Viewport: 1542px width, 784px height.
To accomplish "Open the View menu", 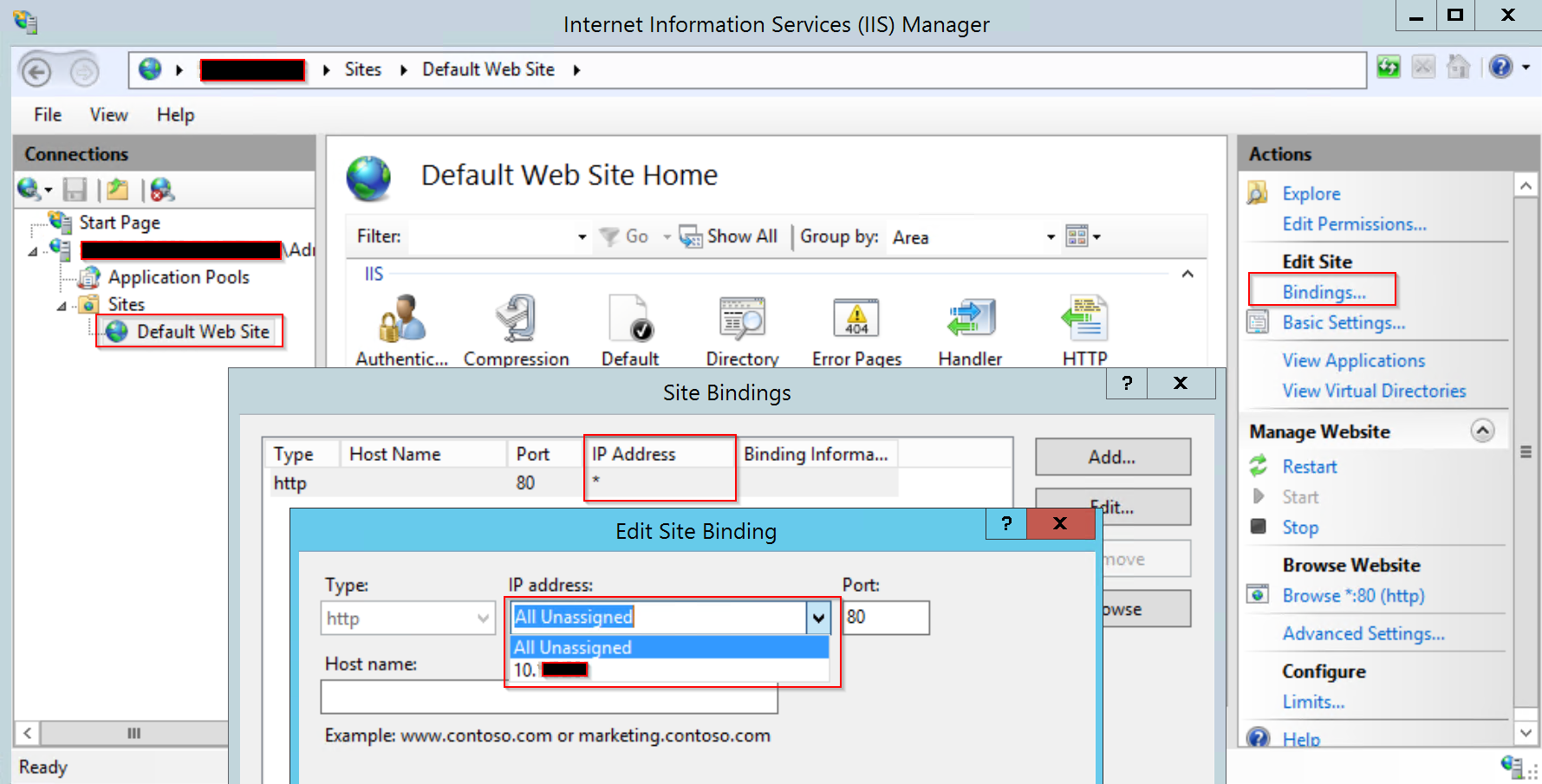I will click(x=108, y=114).
